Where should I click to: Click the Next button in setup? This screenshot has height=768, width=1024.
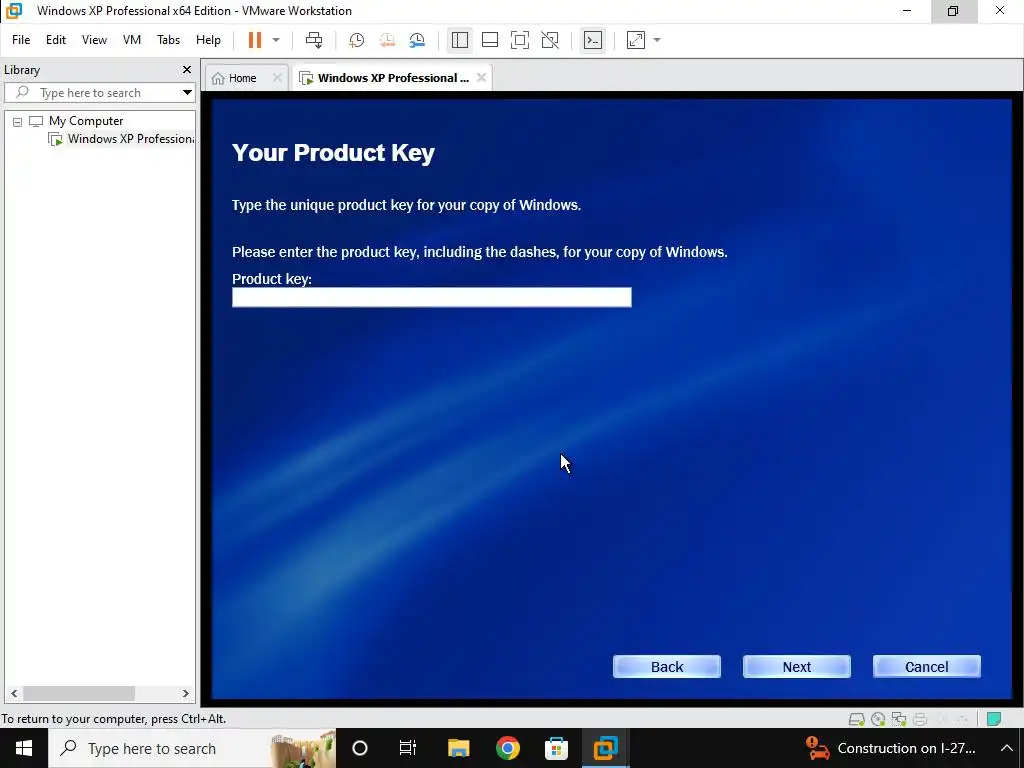(797, 667)
